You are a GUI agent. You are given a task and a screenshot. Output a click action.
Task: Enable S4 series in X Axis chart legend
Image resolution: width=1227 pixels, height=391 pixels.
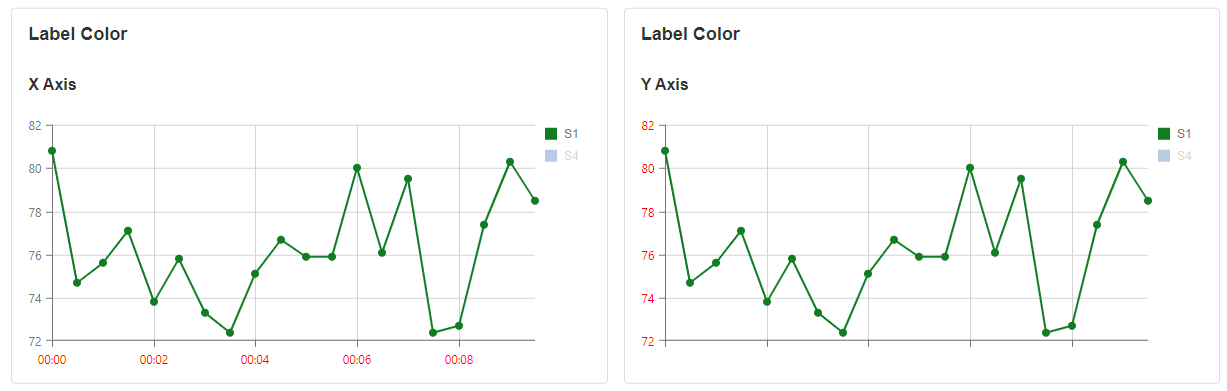pyautogui.click(x=562, y=156)
